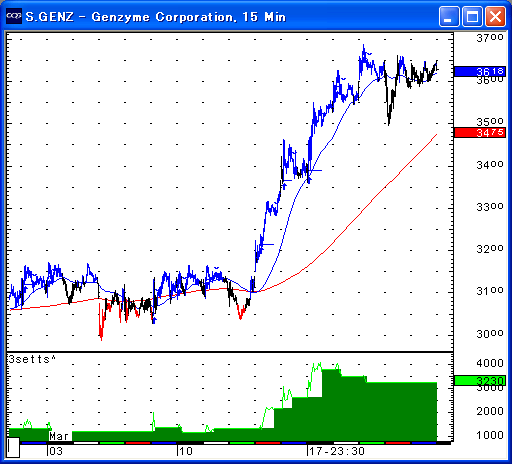Select the green 3230 study value label
The height and width of the screenshot is (464, 512).
point(480,380)
